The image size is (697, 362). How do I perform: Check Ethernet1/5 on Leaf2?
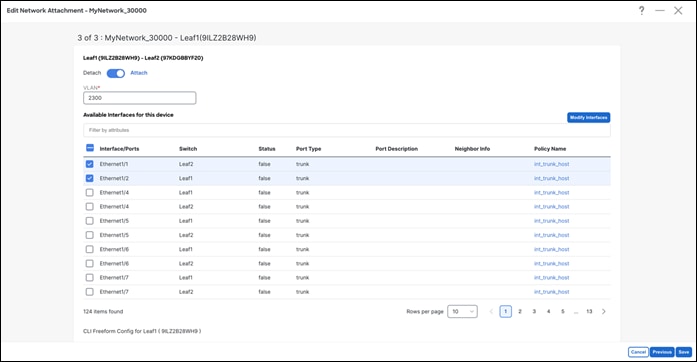(90, 235)
